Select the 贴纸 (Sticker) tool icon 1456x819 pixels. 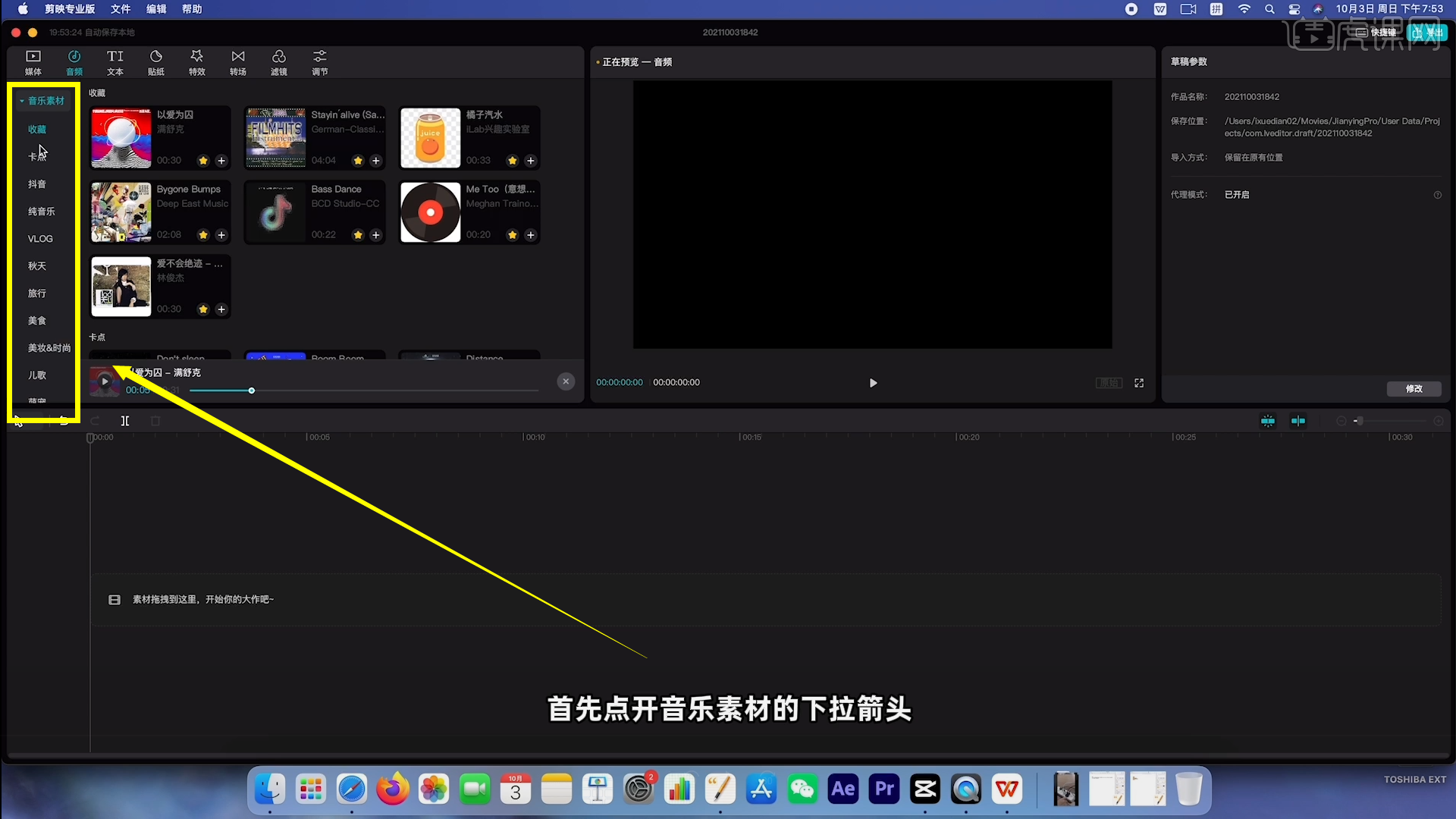coord(155,62)
